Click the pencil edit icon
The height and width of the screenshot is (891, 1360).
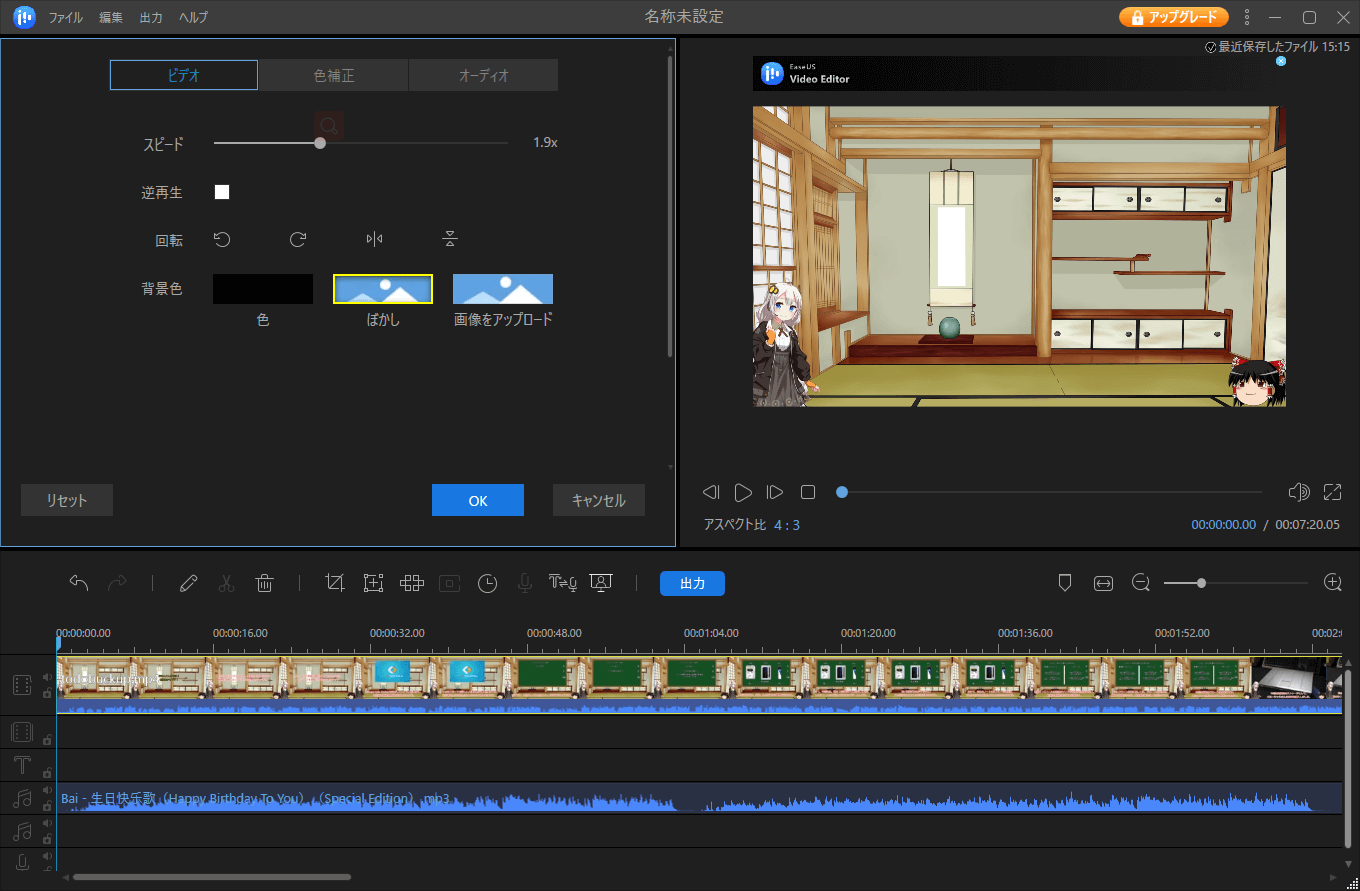coord(188,583)
